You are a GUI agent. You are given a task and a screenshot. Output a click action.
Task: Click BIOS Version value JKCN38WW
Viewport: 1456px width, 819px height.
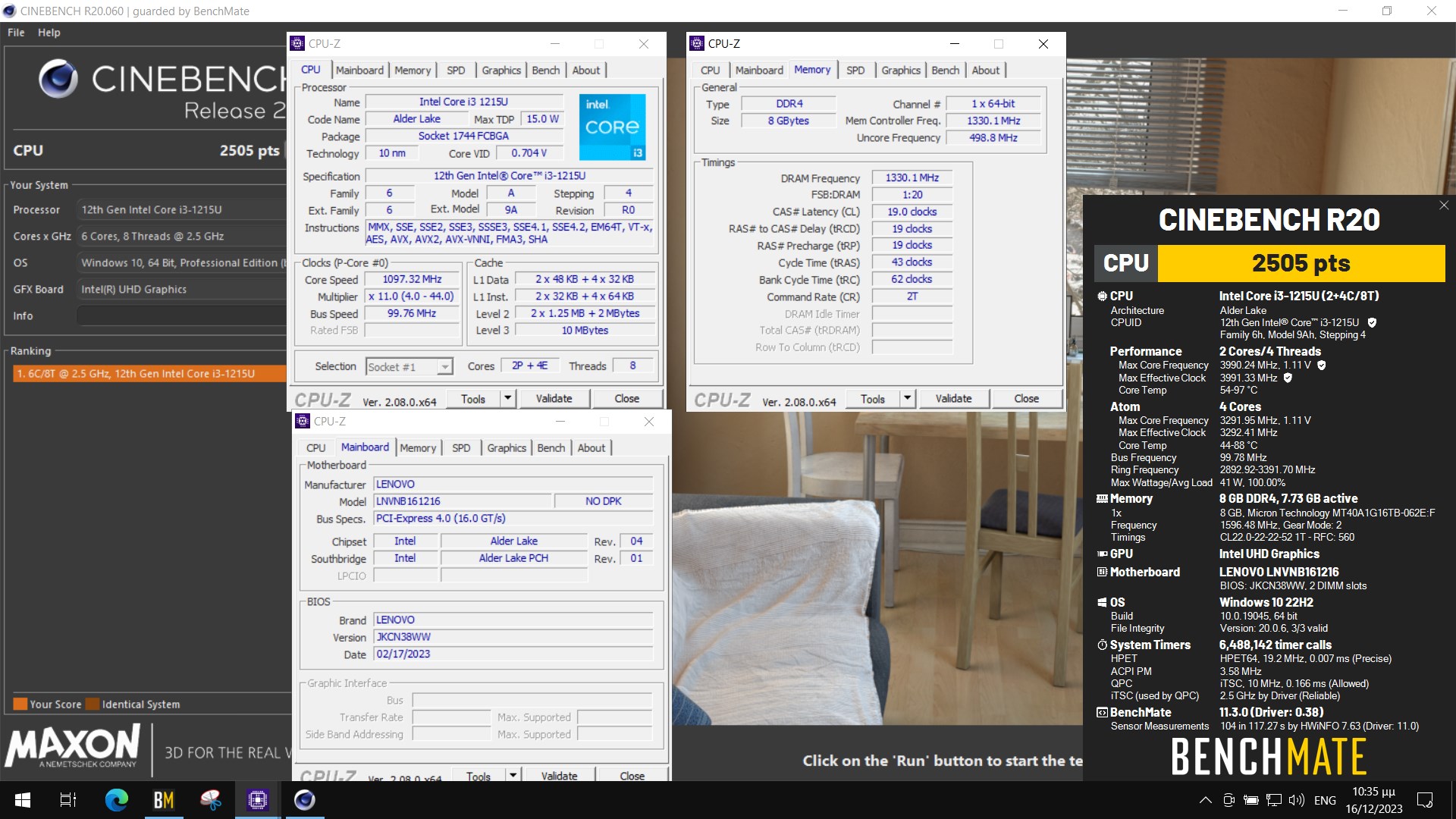(513, 637)
